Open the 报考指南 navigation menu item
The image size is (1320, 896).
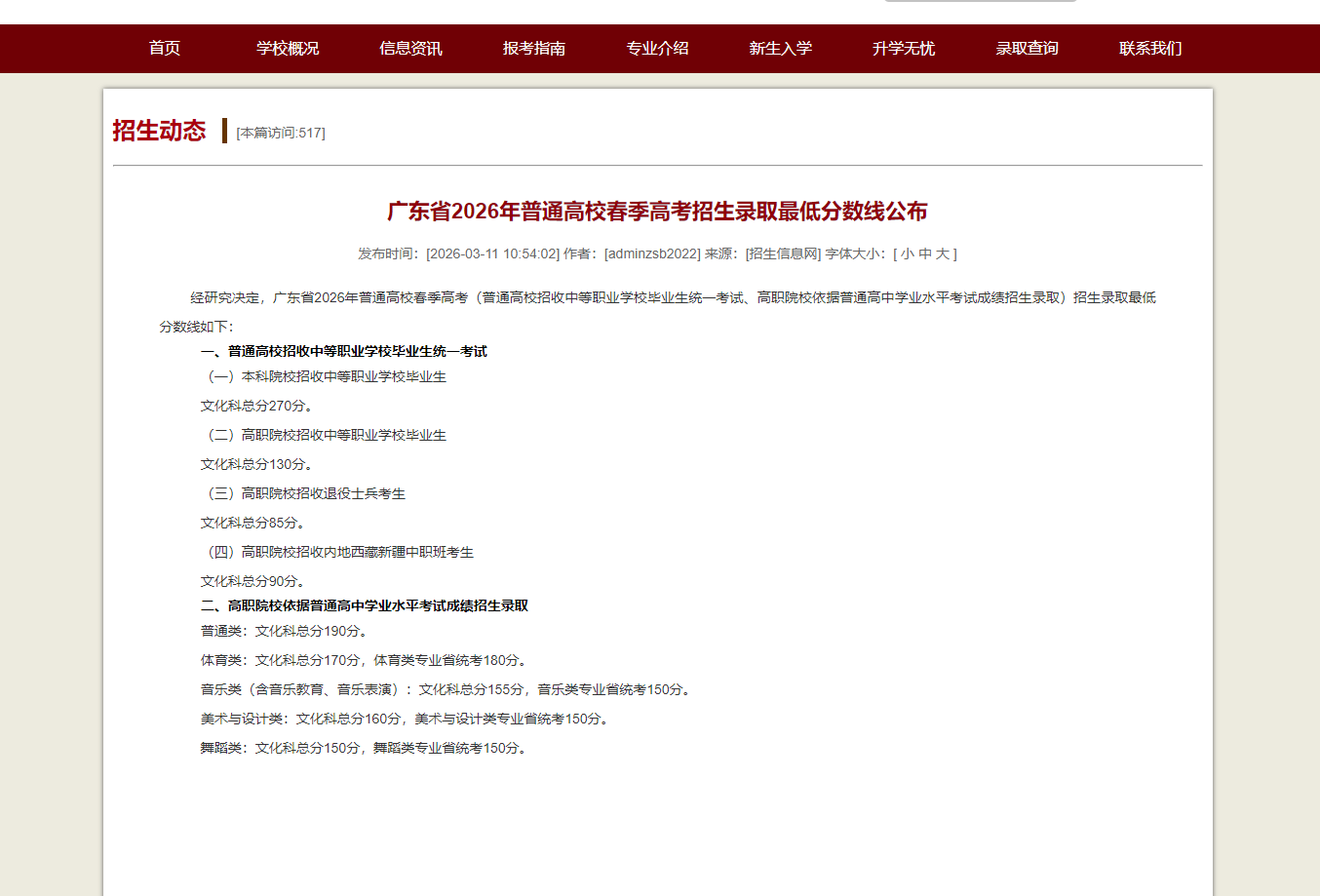click(534, 49)
